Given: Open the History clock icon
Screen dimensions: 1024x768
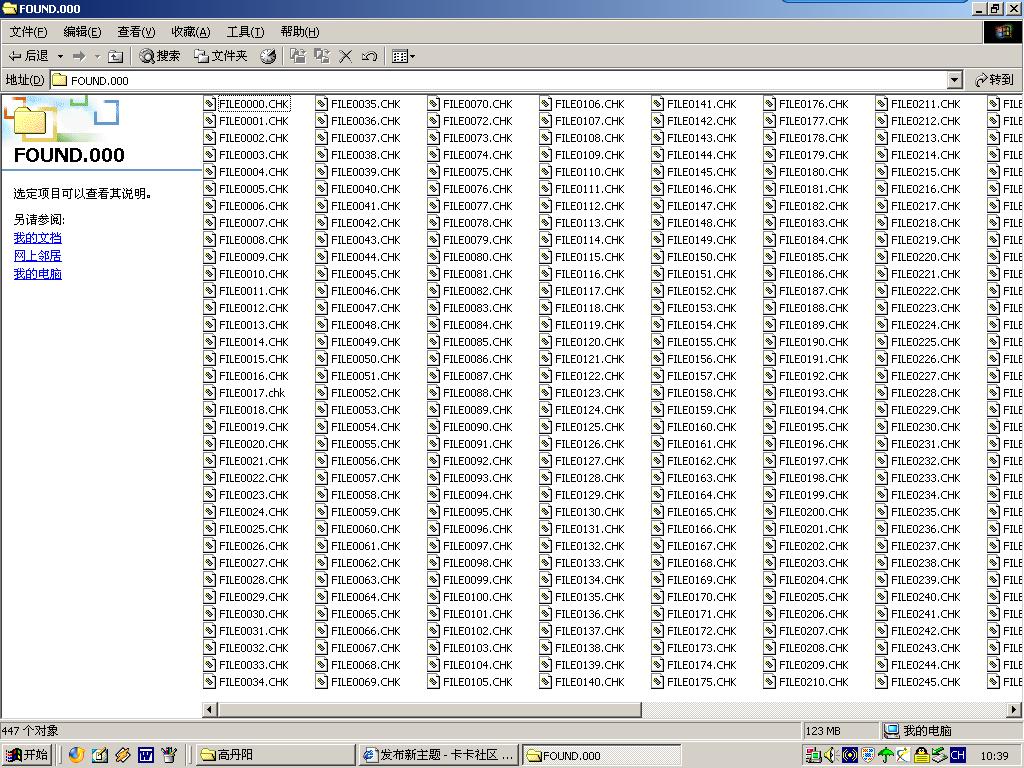Looking at the screenshot, I should tap(268, 56).
